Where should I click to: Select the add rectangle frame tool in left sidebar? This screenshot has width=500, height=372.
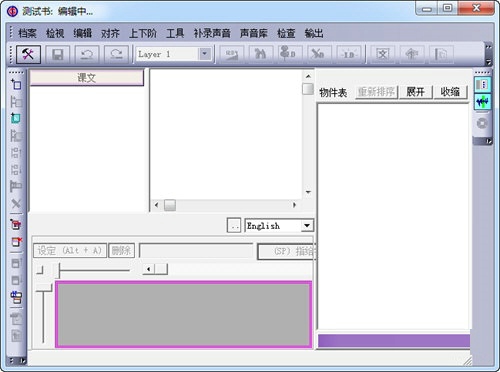16,84
